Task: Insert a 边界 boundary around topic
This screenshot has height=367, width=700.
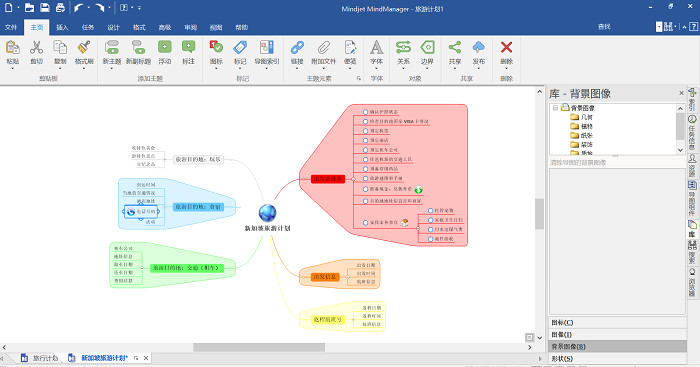Action: point(427,53)
